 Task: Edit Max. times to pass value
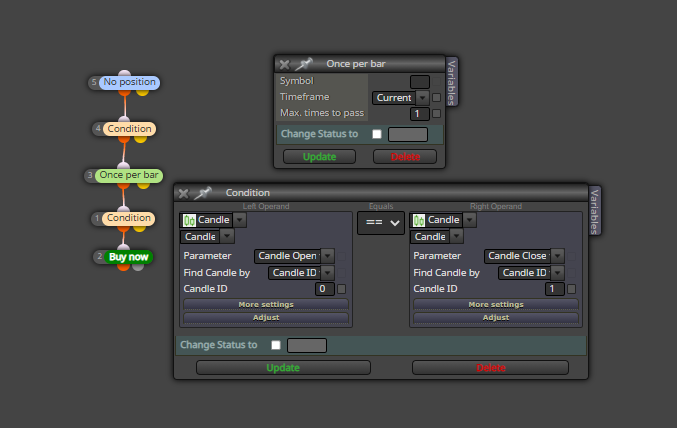pyautogui.click(x=420, y=114)
